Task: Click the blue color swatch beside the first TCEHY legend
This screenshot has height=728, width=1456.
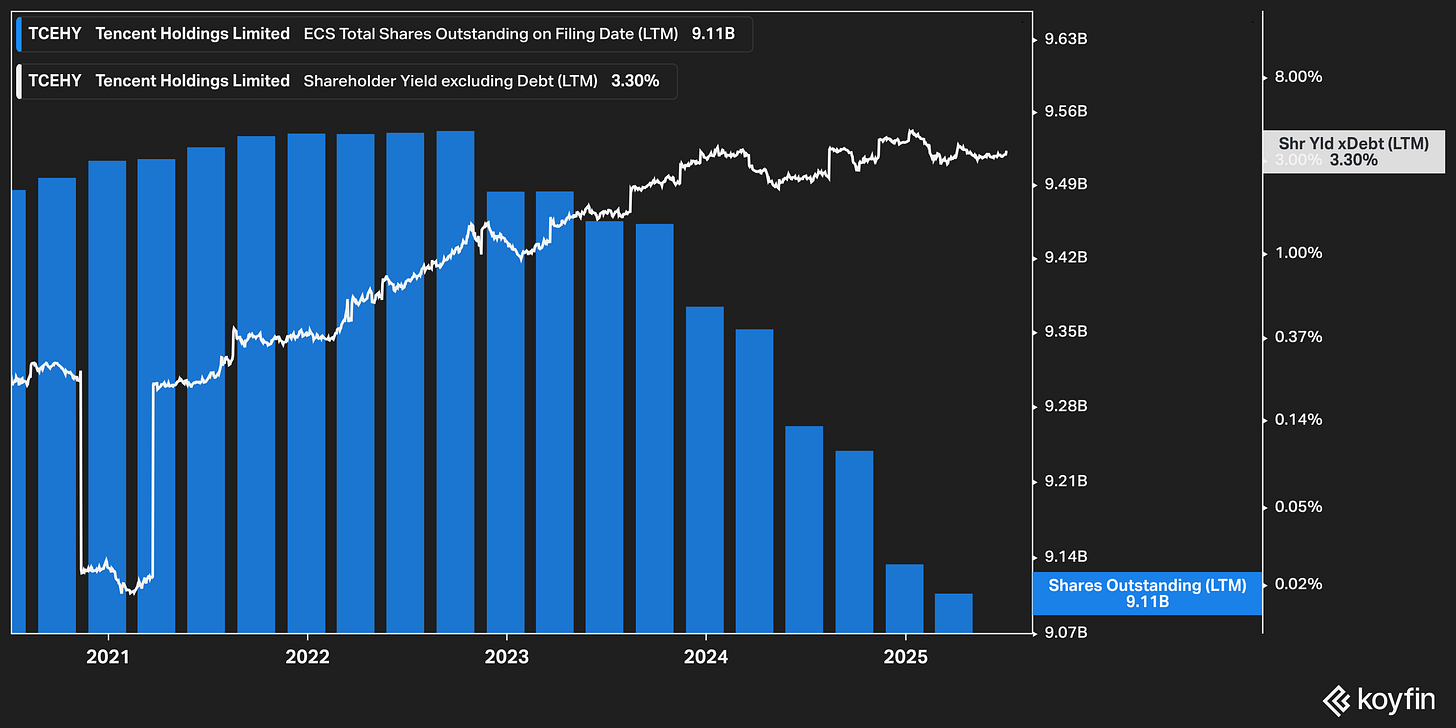Action: pyautogui.click(x=20, y=33)
